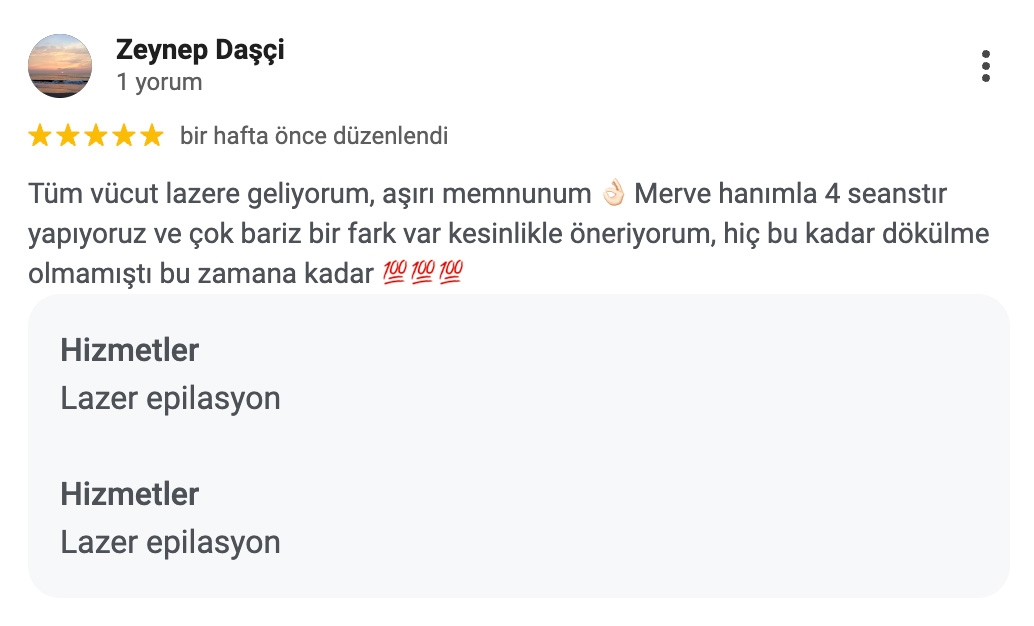This screenshot has width=1034, height=626.
Task: Click the fifth and last rating star
Action: 152,136
